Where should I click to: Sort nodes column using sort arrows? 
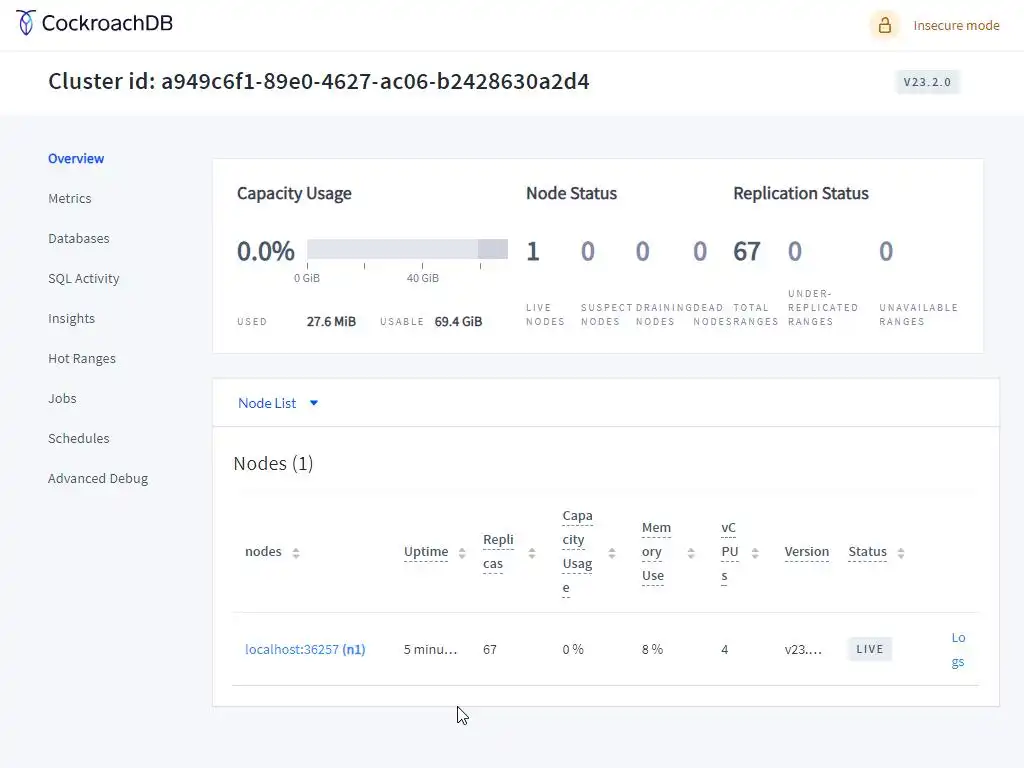click(x=296, y=553)
